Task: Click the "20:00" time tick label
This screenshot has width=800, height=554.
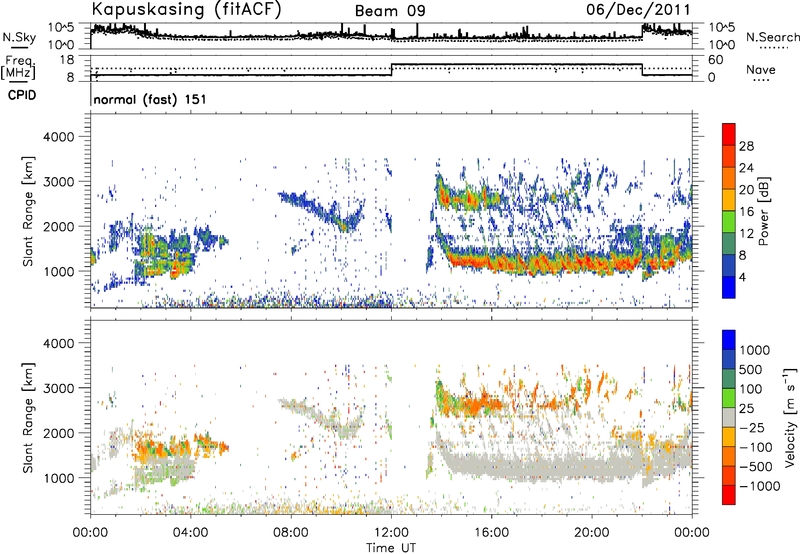Action: pos(592,533)
